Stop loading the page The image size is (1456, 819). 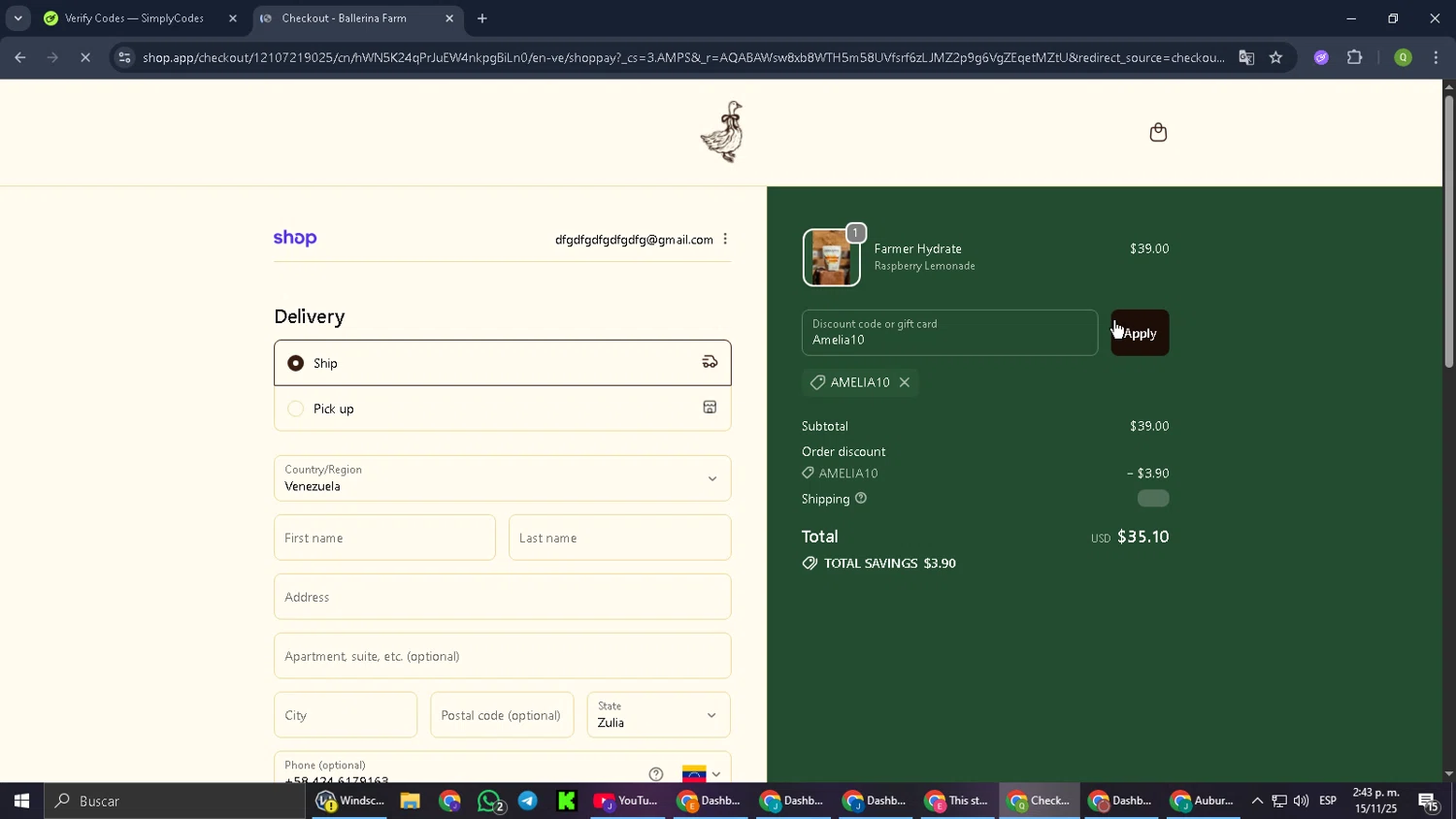tap(85, 57)
